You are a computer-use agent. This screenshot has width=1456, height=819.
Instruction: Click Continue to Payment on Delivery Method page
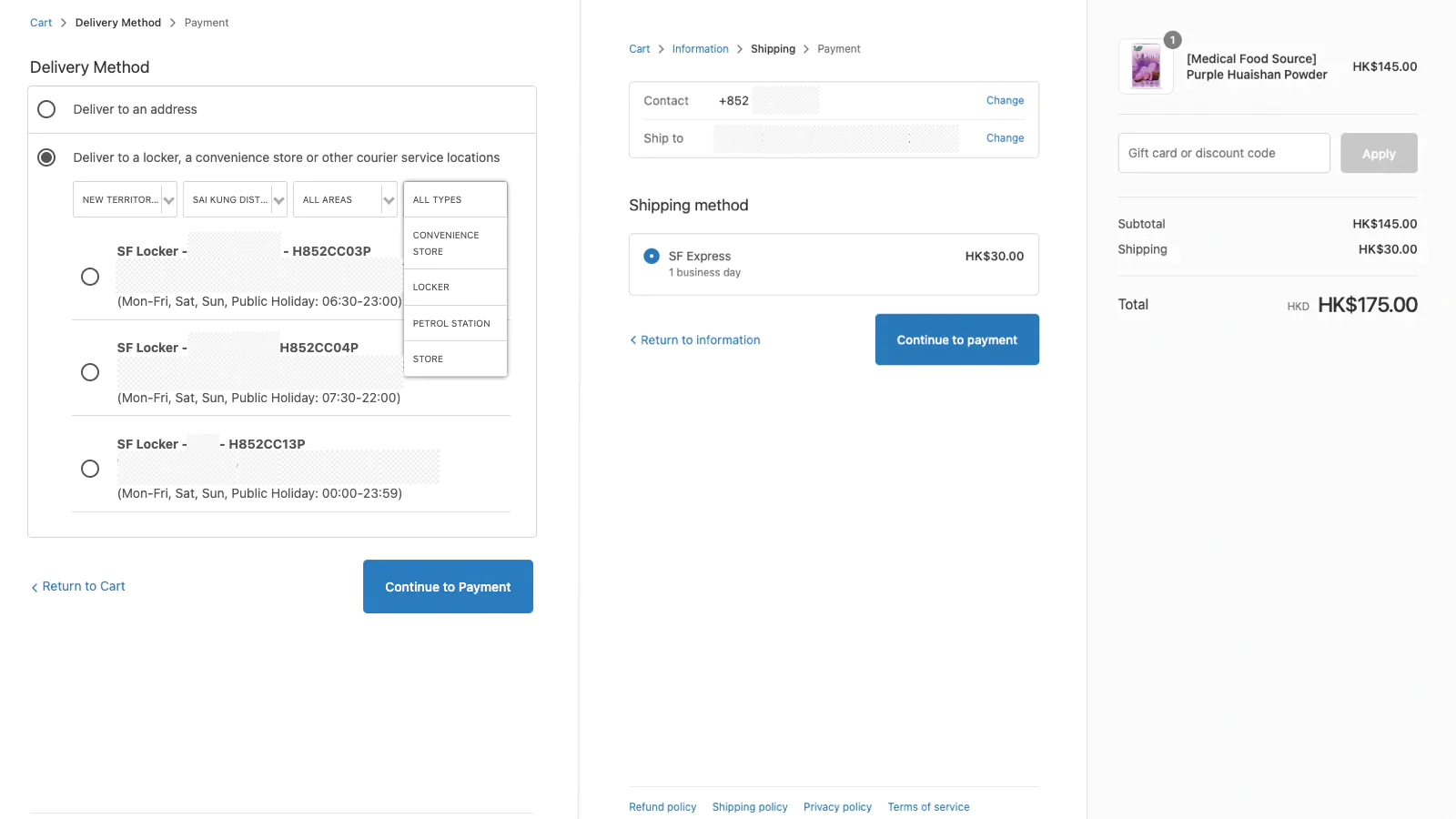pos(448,586)
